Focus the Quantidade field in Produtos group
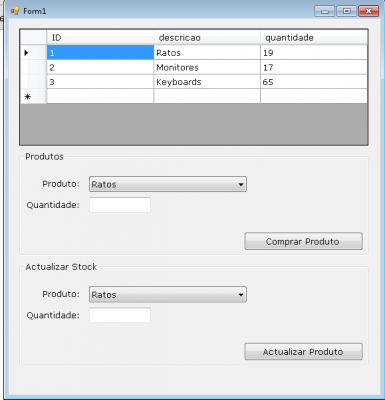Viewport: 385px width, 400px height. coord(120,205)
